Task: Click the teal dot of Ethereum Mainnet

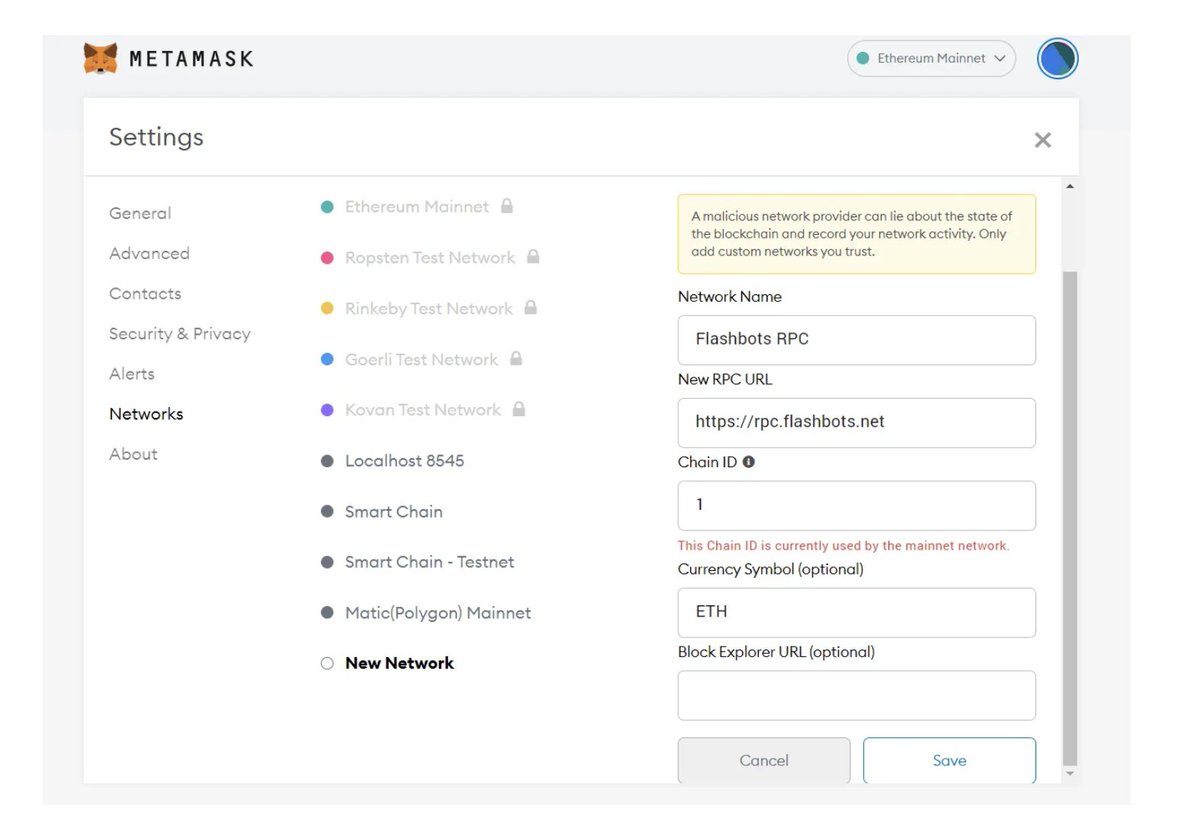Action: 327,207
